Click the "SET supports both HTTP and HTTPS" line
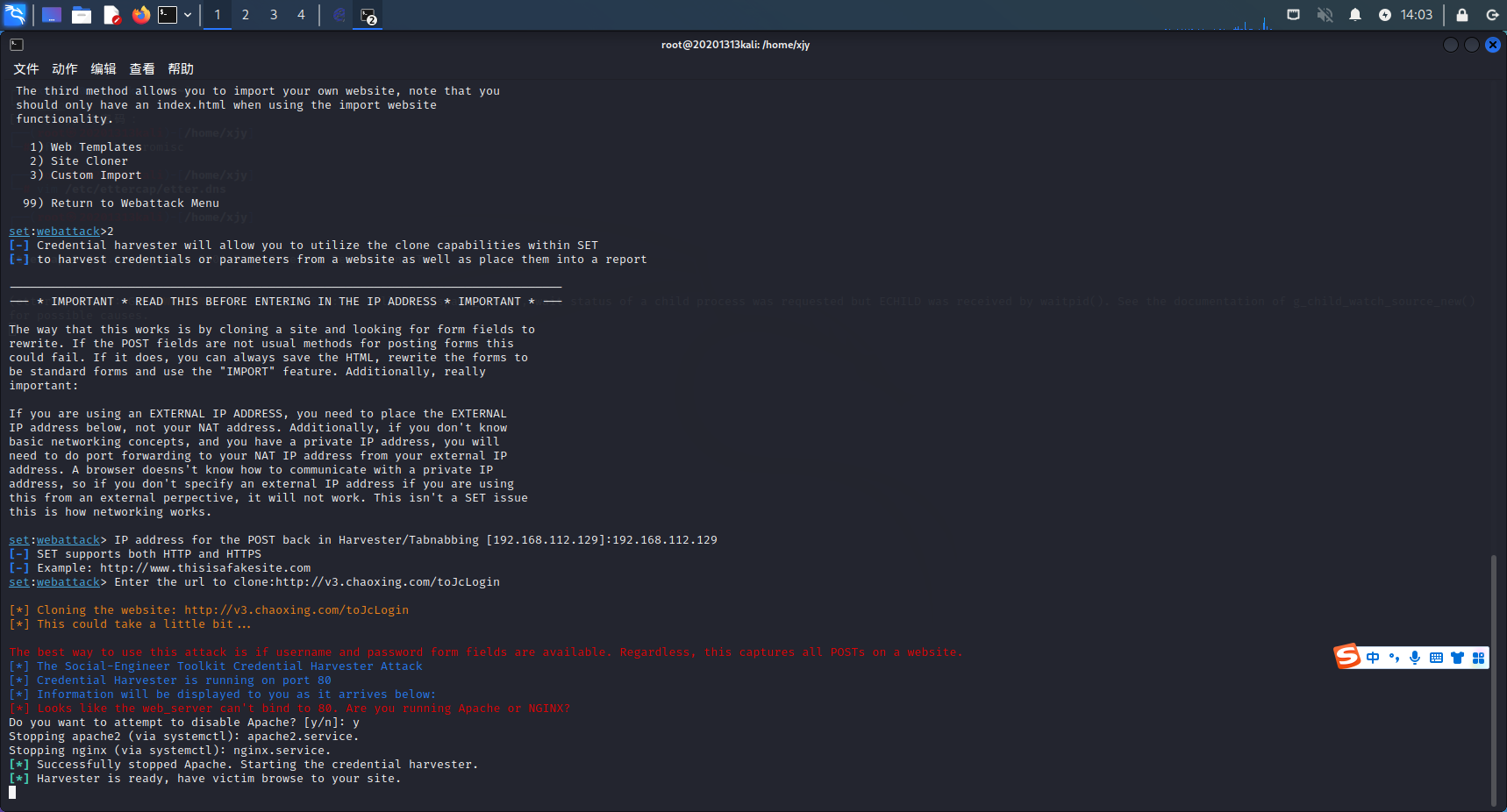Viewport: 1507px width, 812px height. [x=135, y=554]
